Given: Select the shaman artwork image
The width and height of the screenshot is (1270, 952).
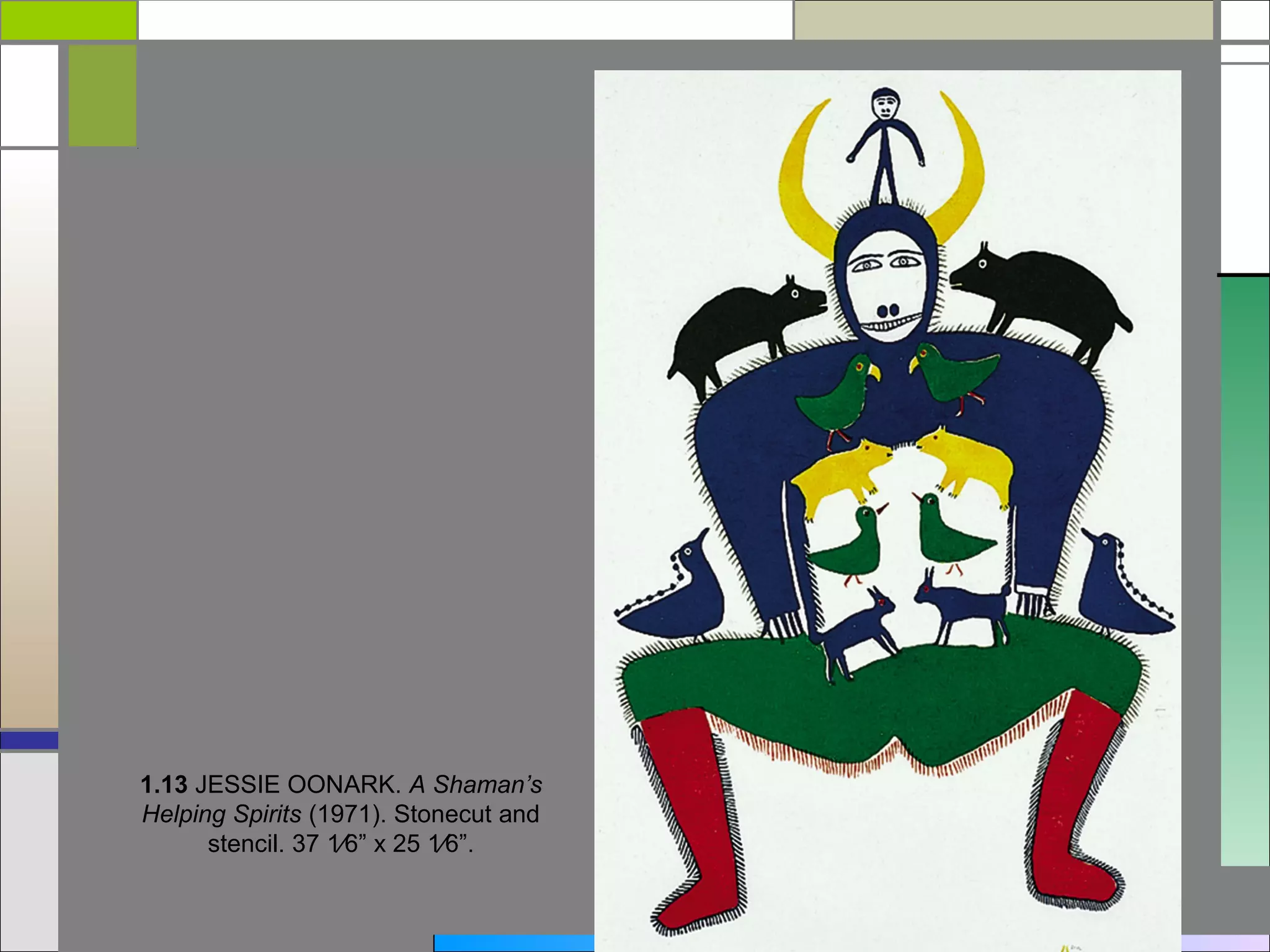Looking at the screenshot, I should click(x=887, y=511).
